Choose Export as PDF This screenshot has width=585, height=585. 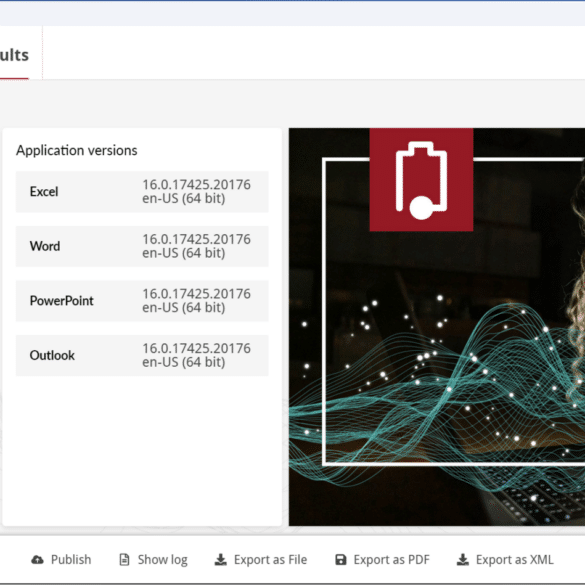point(382,560)
